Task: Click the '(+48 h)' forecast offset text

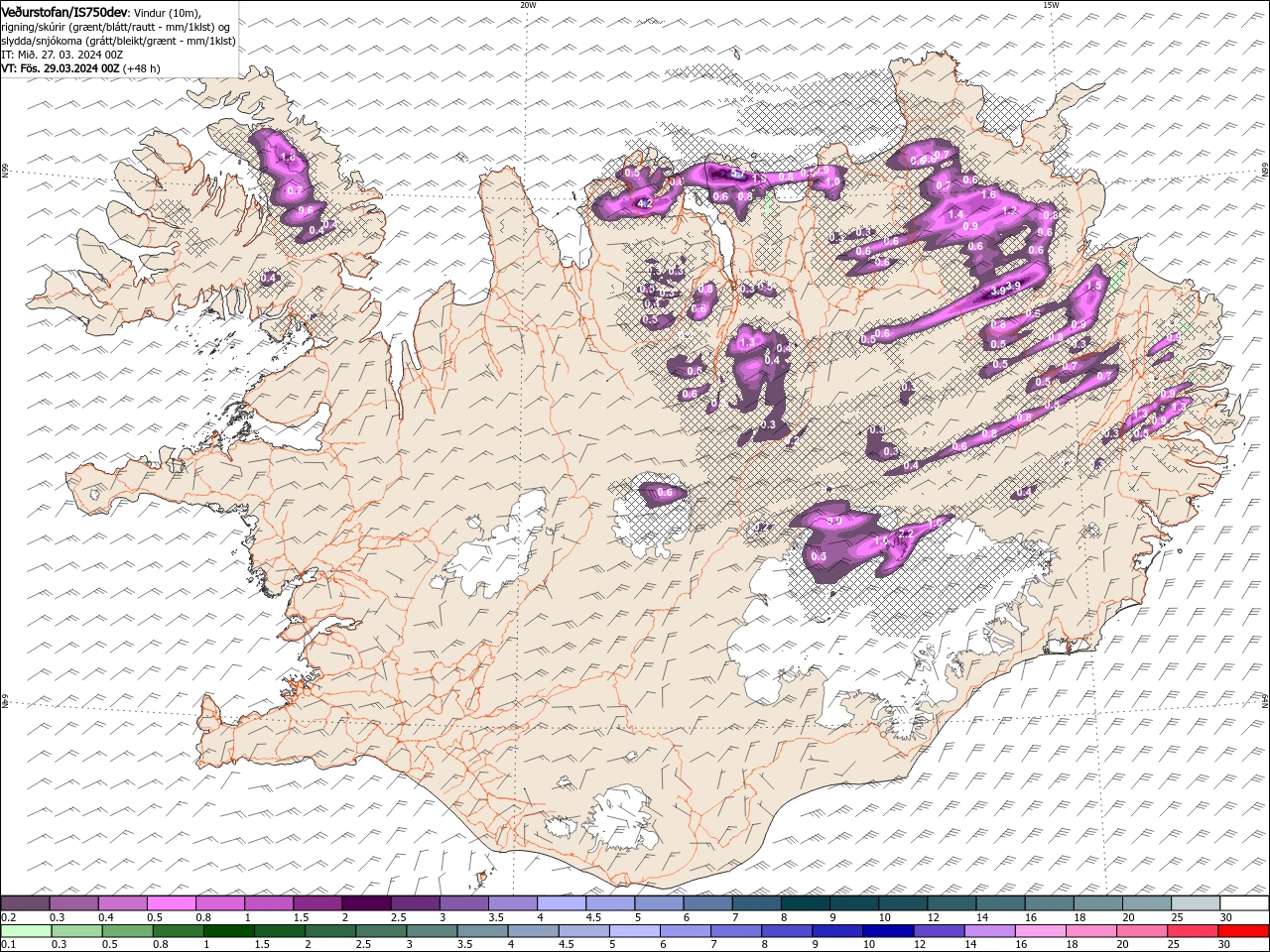Action: click(142, 68)
